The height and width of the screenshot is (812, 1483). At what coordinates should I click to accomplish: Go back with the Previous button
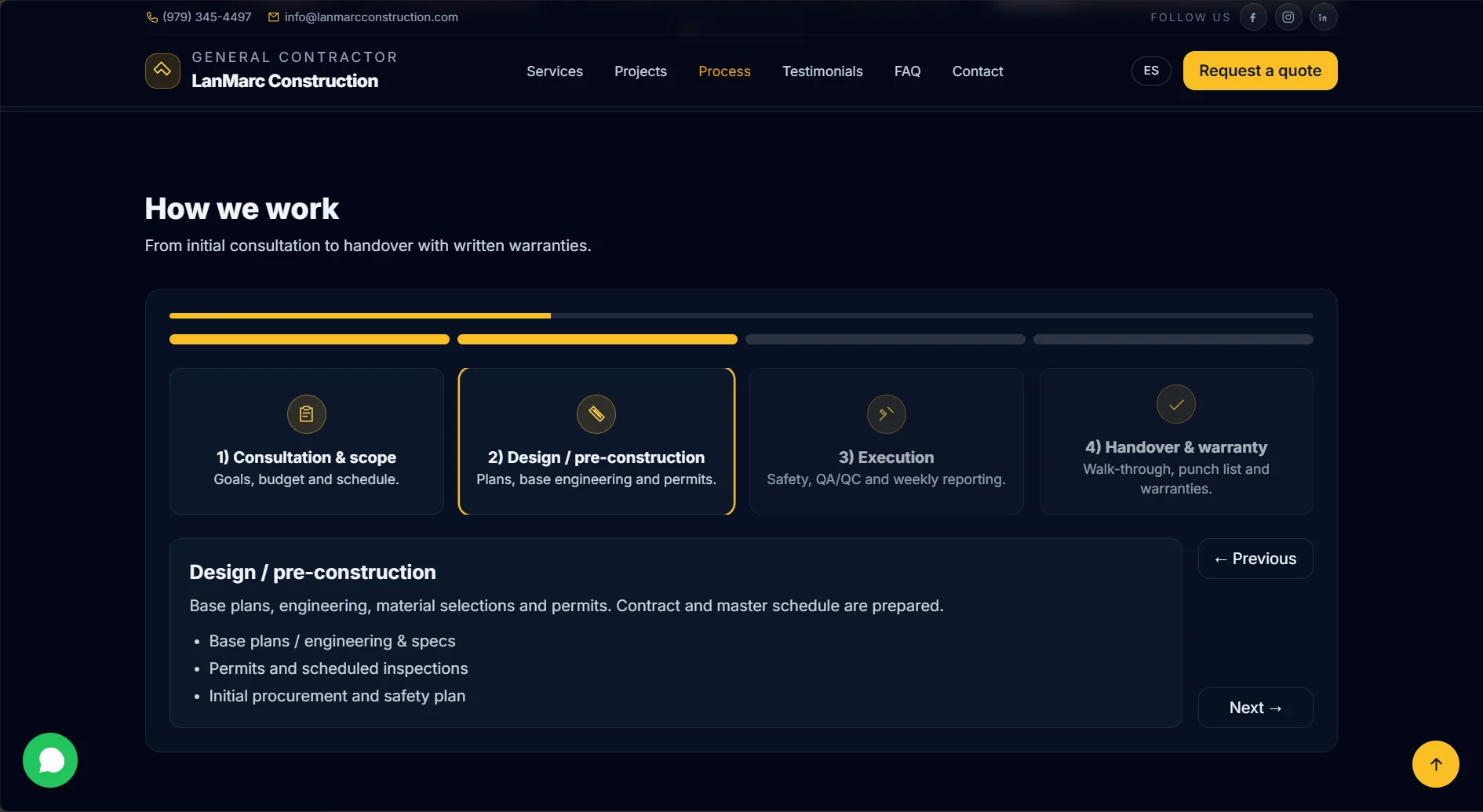point(1255,559)
